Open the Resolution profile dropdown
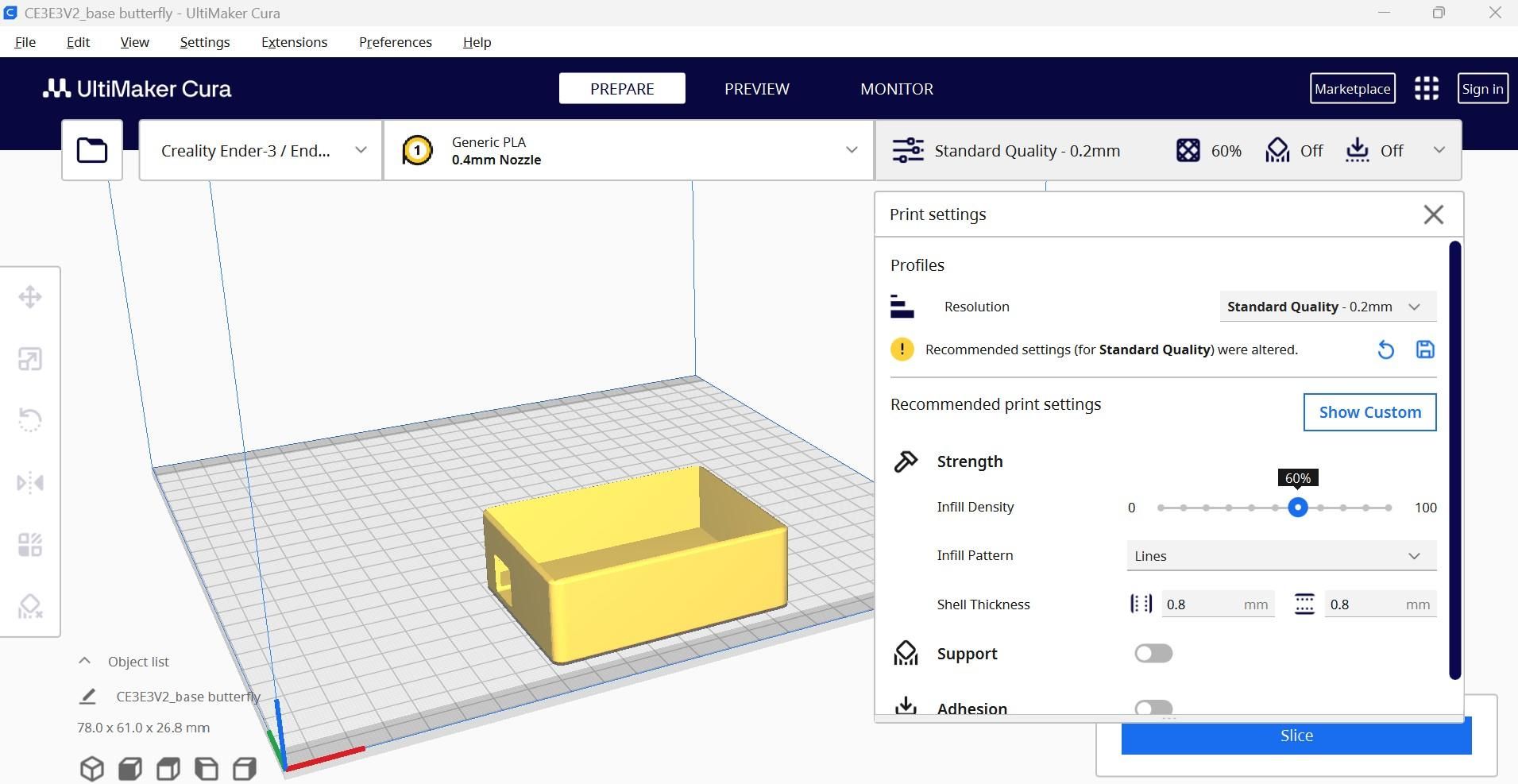The image size is (1518, 784). 1328,307
